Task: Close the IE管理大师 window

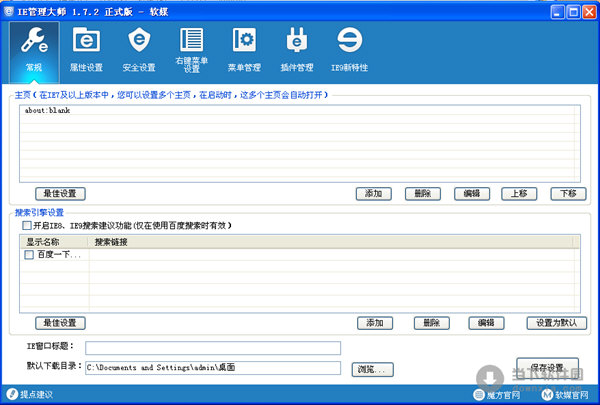Action: pos(589,12)
